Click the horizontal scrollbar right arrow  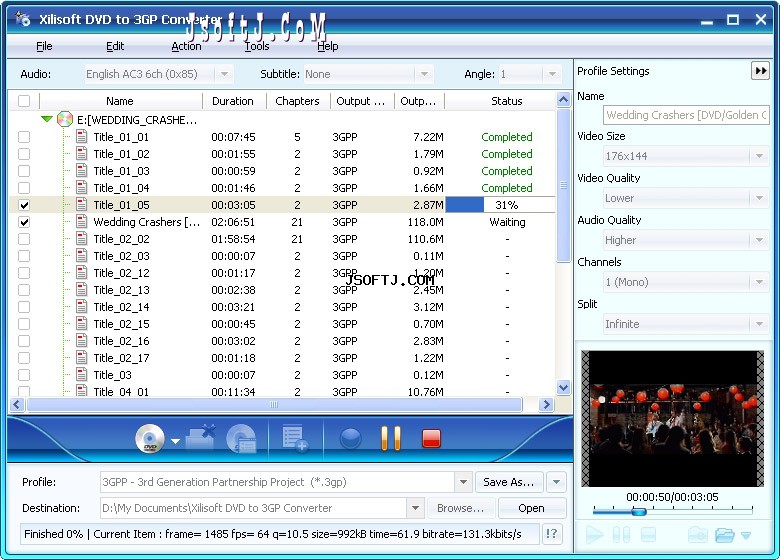546,404
